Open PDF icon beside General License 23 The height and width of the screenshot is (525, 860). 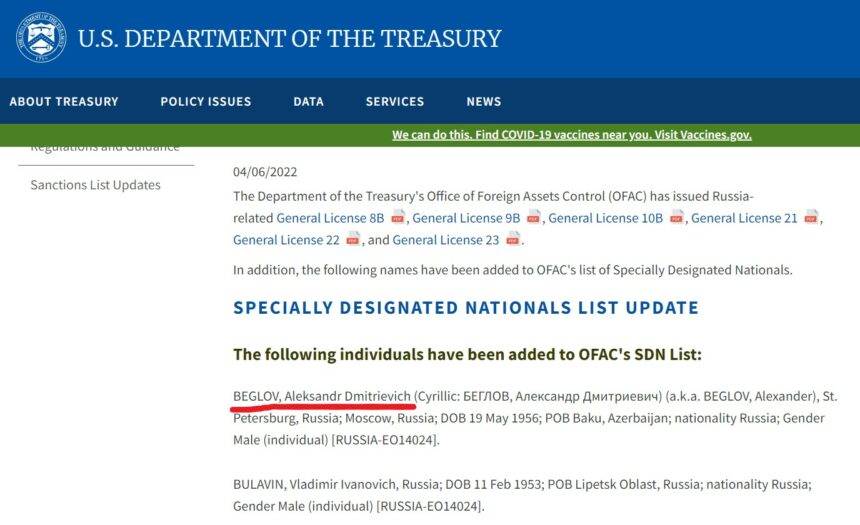click(x=513, y=239)
